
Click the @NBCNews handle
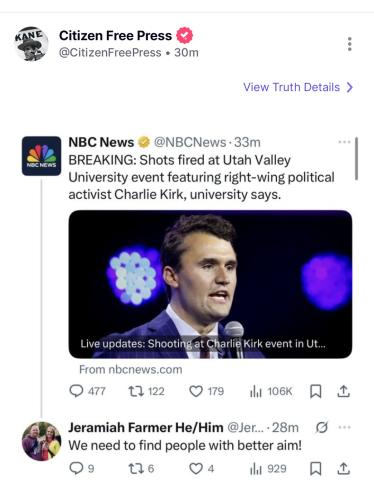pyautogui.click(x=190, y=142)
